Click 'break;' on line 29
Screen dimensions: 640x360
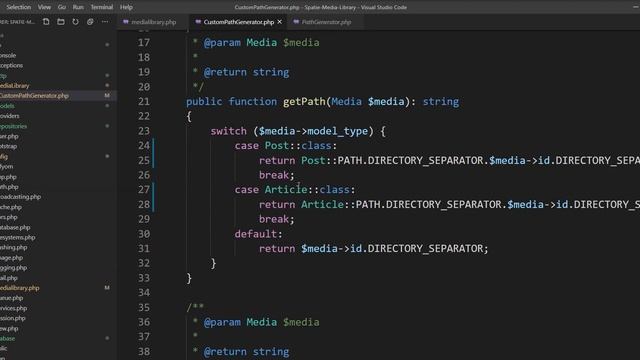point(276,219)
